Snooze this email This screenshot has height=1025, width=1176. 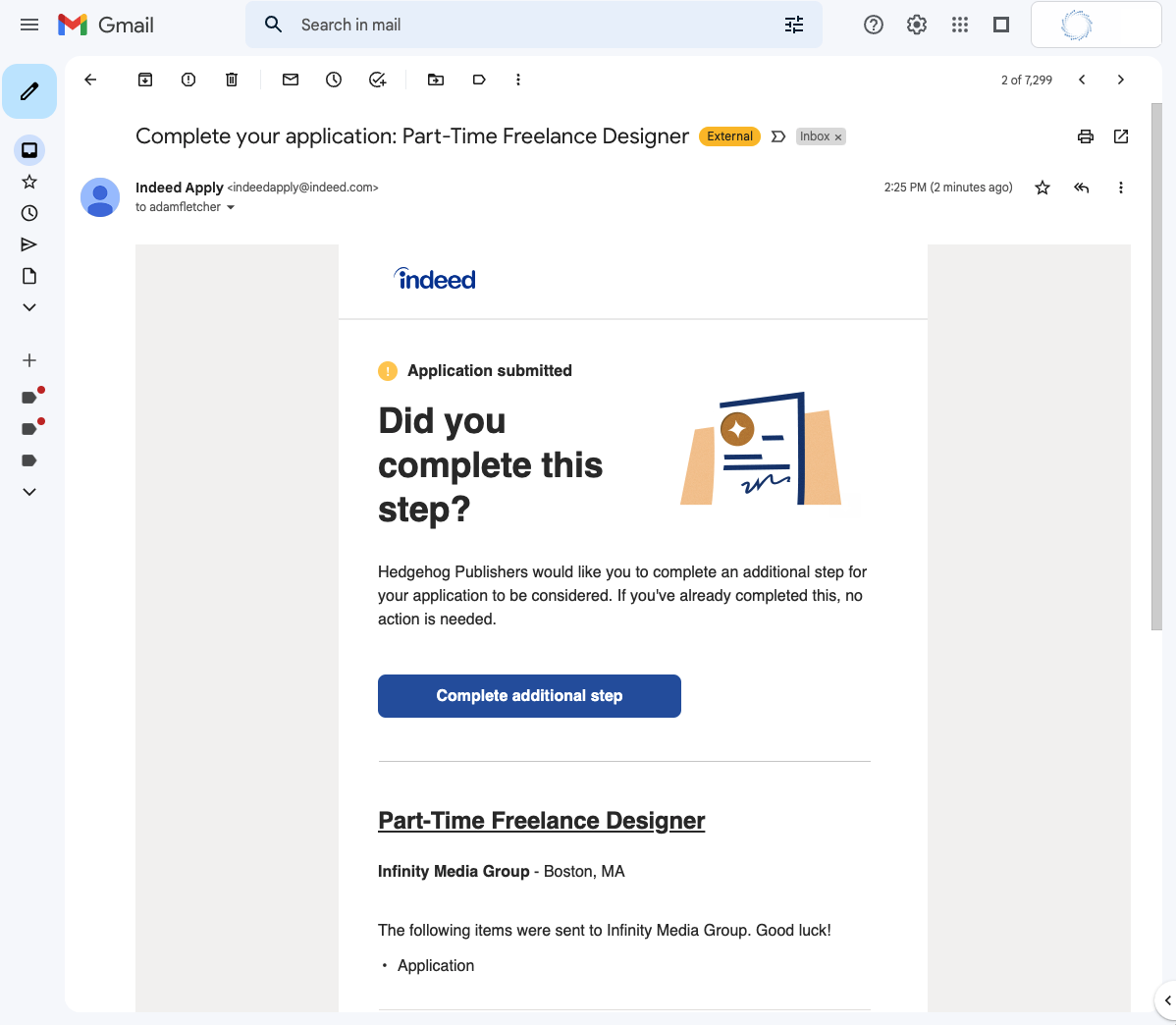coord(334,80)
